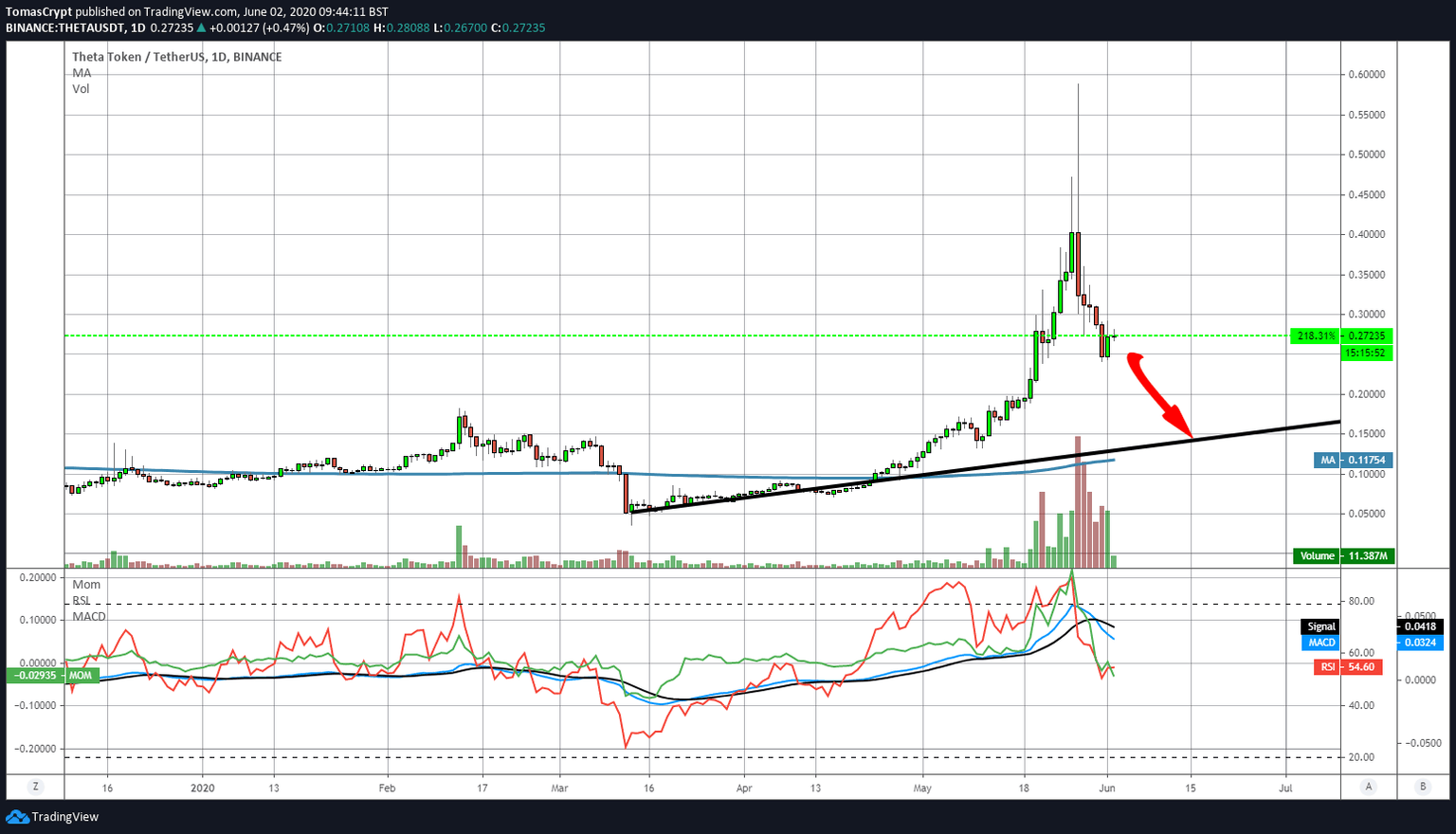Click the 80.00 RSI axis label
The width and height of the screenshot is (1456, 834).
pyautogui.click(x=1361, y=601)
